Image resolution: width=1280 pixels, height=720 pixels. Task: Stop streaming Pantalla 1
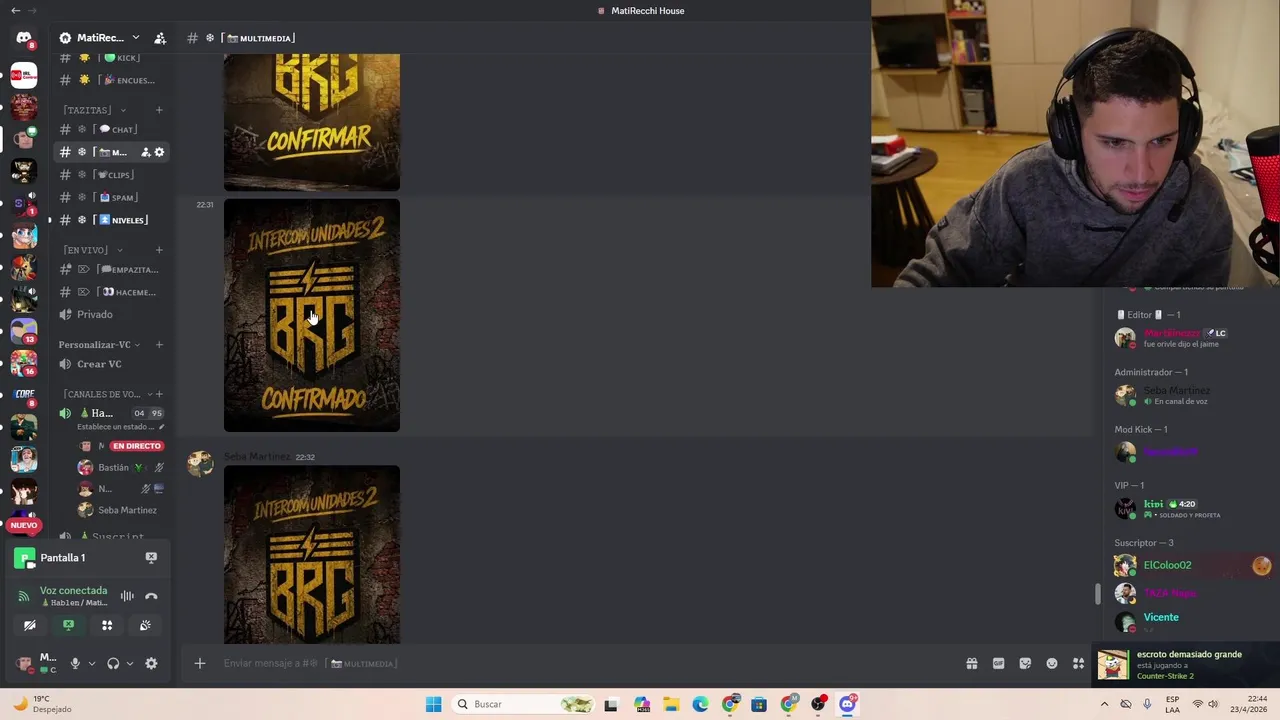coord(151,557)
